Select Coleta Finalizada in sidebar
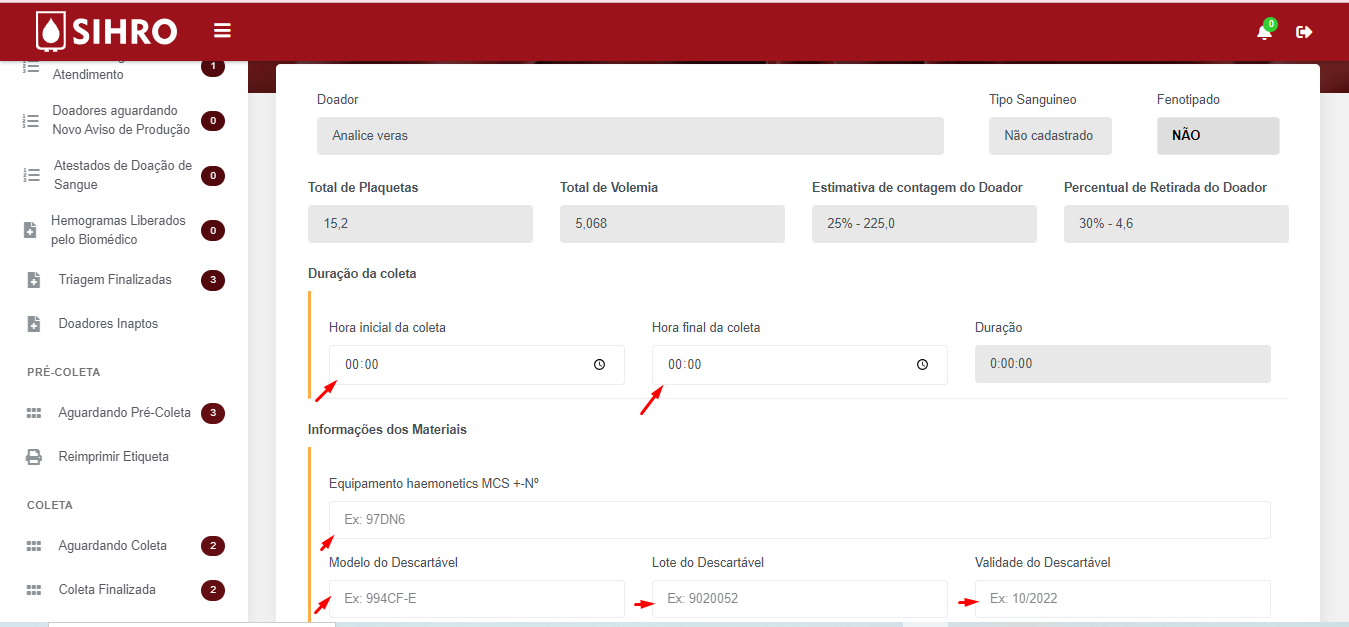Viewport: 1349px width, 627px height. tap(107, 590)
